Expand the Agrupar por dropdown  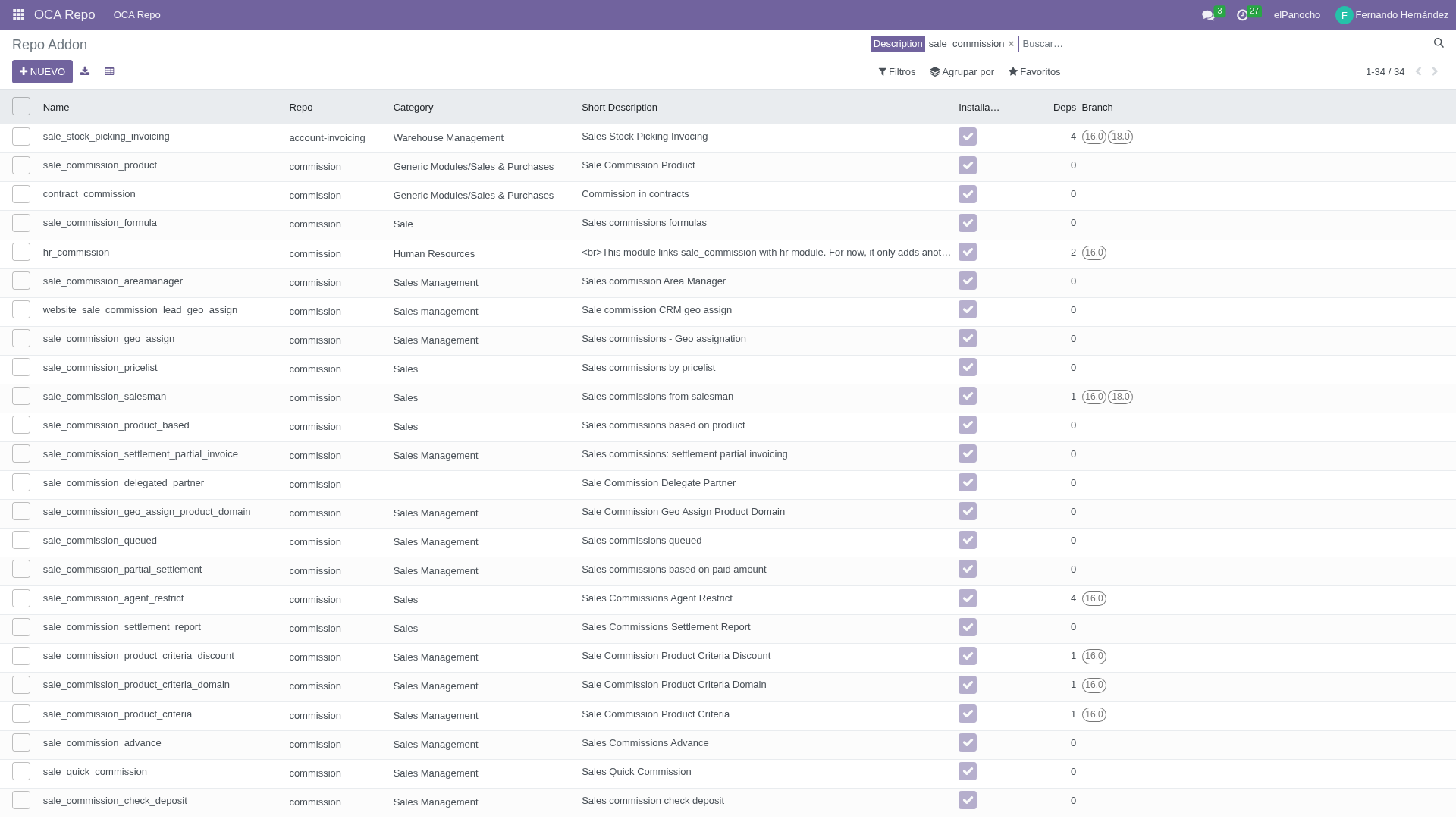[x=962, y=72]
